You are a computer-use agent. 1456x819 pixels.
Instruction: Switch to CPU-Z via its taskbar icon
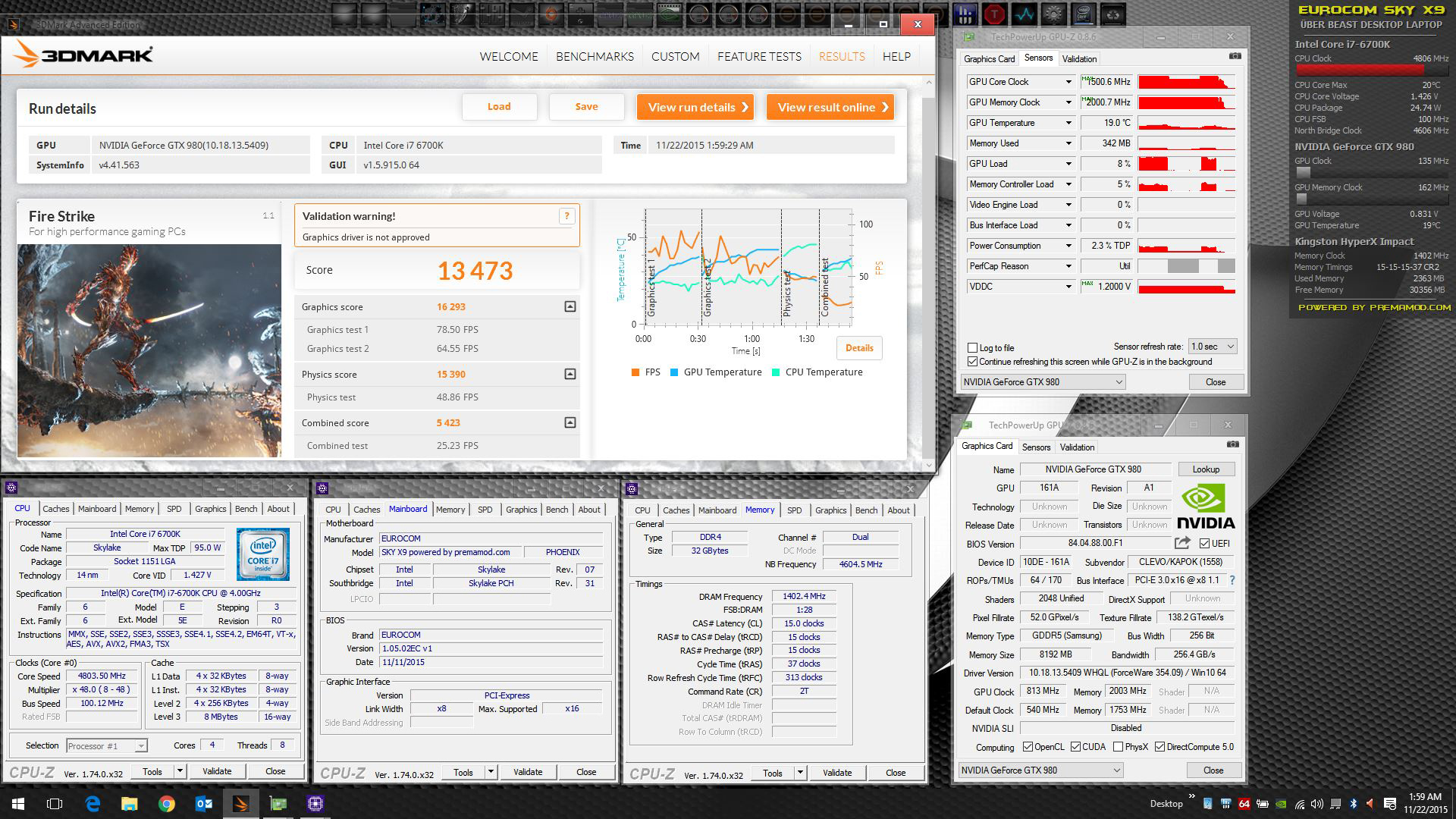315,804
